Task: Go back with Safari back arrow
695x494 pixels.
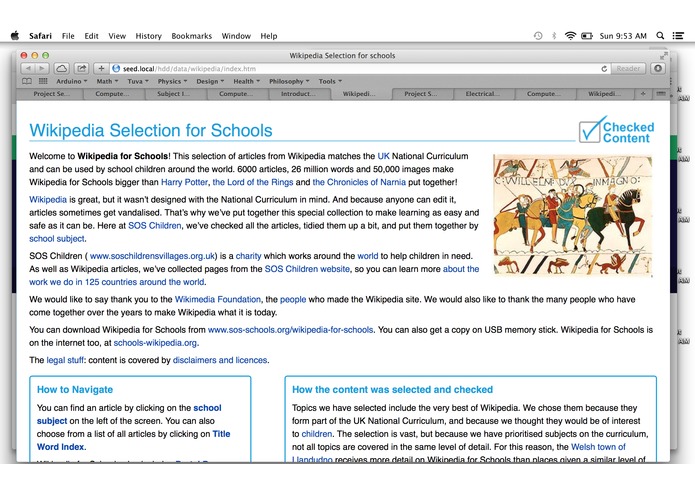Action: (x=28, y=69)
